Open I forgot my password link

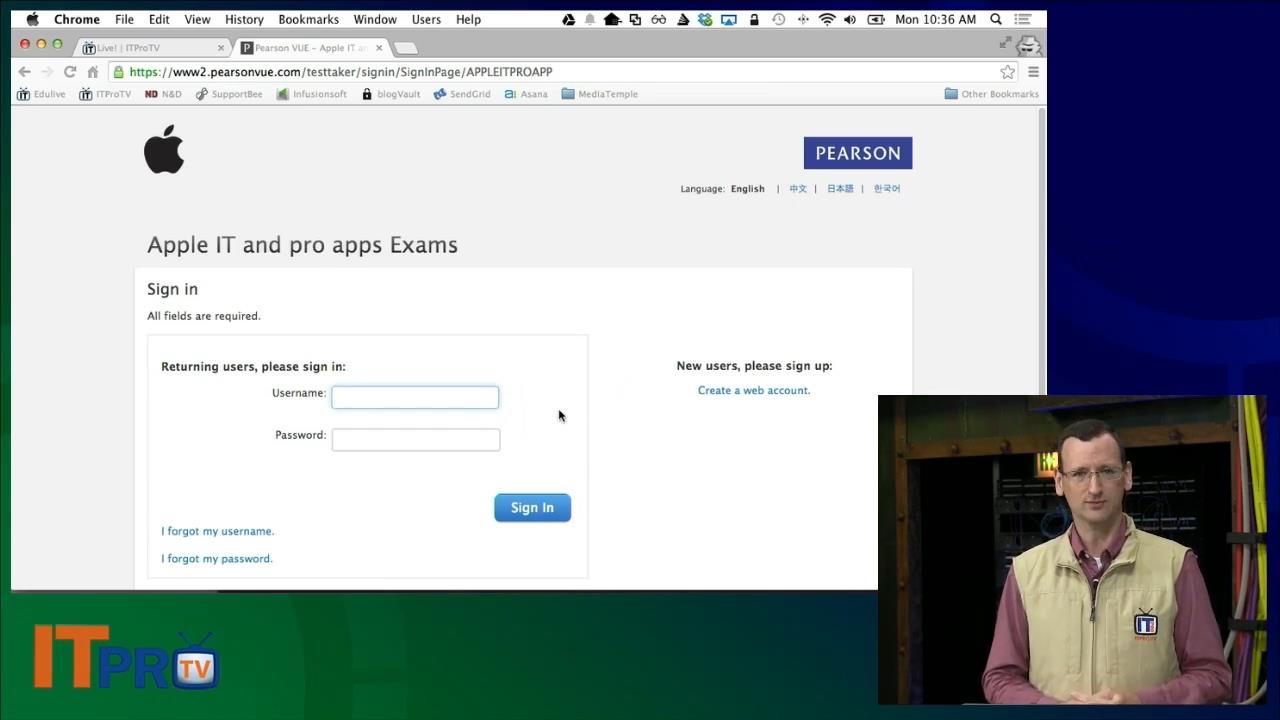[216, 559]
